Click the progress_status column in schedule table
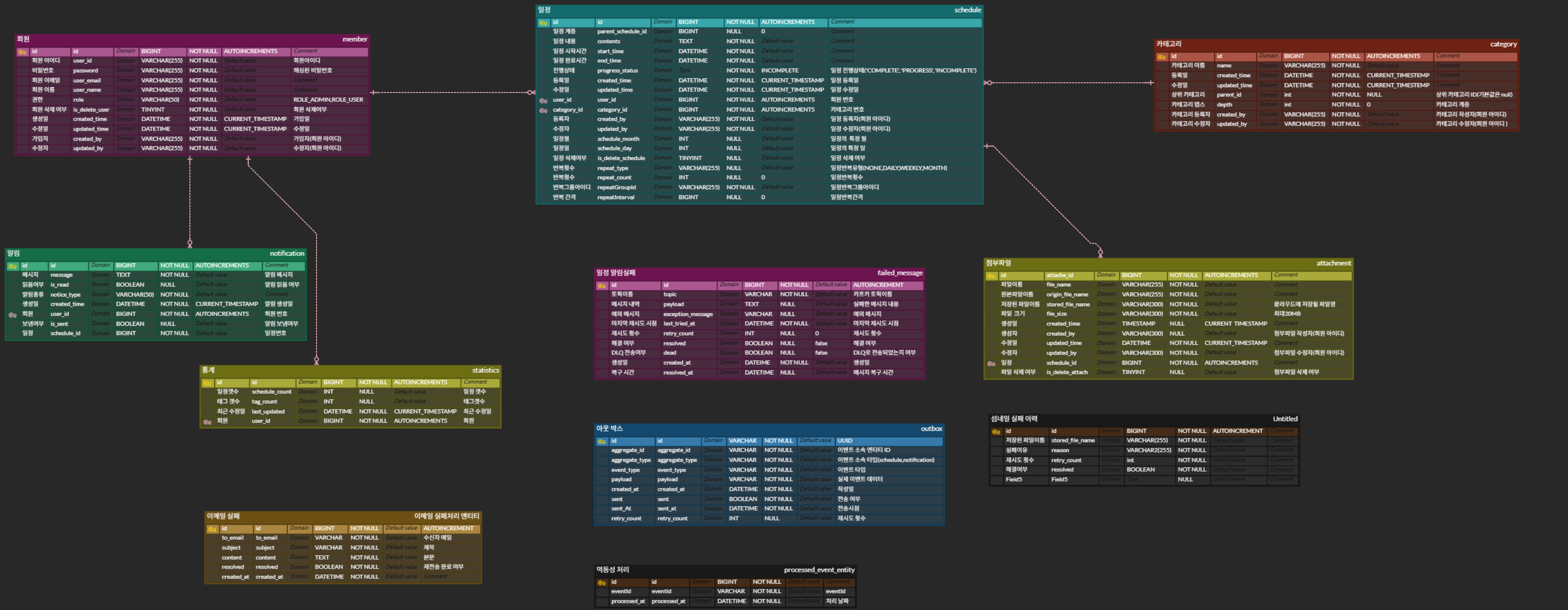Screen dimensions: 1568x610 pos(617,71)
